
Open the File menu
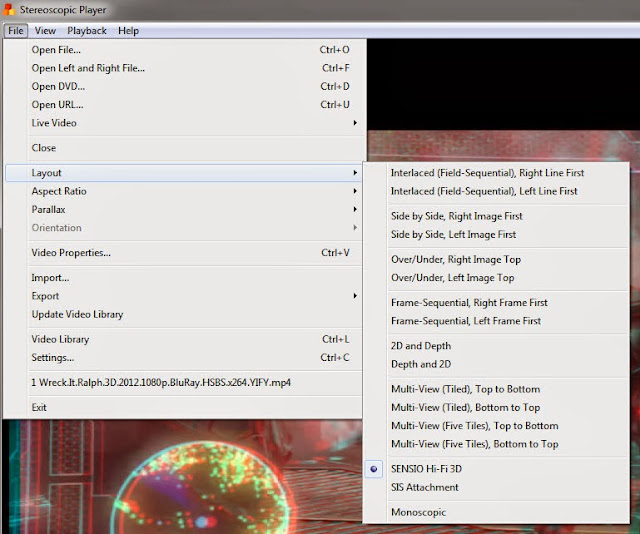[16, 31]
